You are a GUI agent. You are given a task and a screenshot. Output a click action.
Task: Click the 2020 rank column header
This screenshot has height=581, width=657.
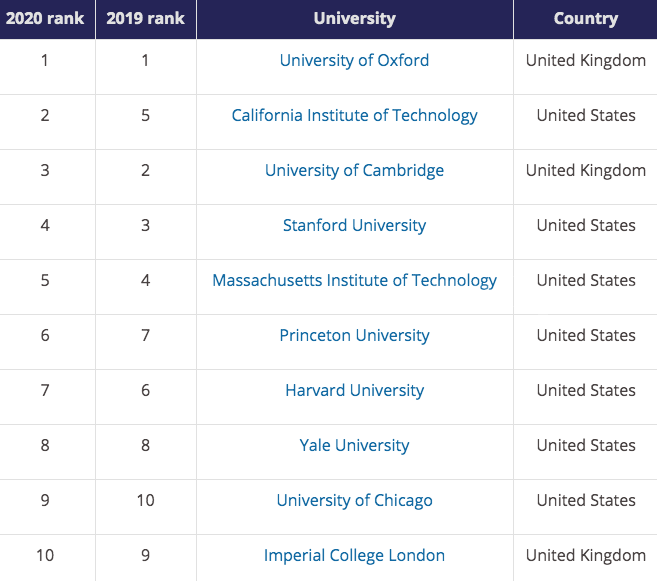point(45,18)
